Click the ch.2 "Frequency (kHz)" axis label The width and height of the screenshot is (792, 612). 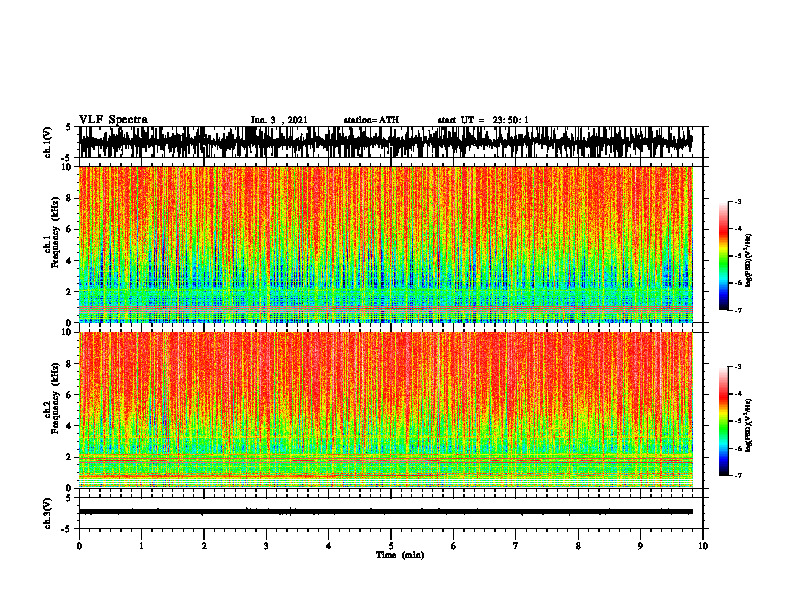[56, 398]
